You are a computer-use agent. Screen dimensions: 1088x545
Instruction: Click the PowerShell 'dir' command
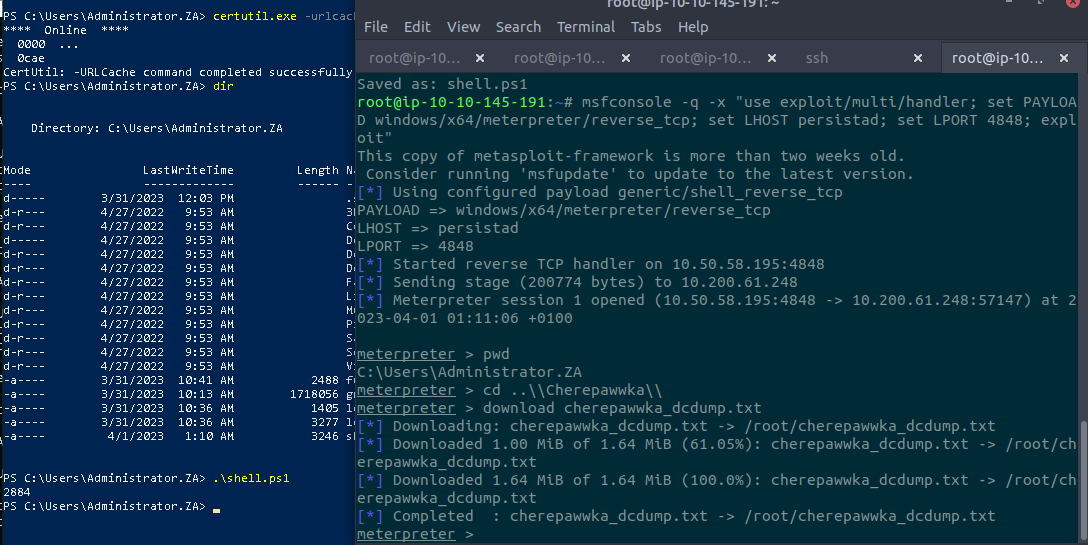click(x=223, y=86)
